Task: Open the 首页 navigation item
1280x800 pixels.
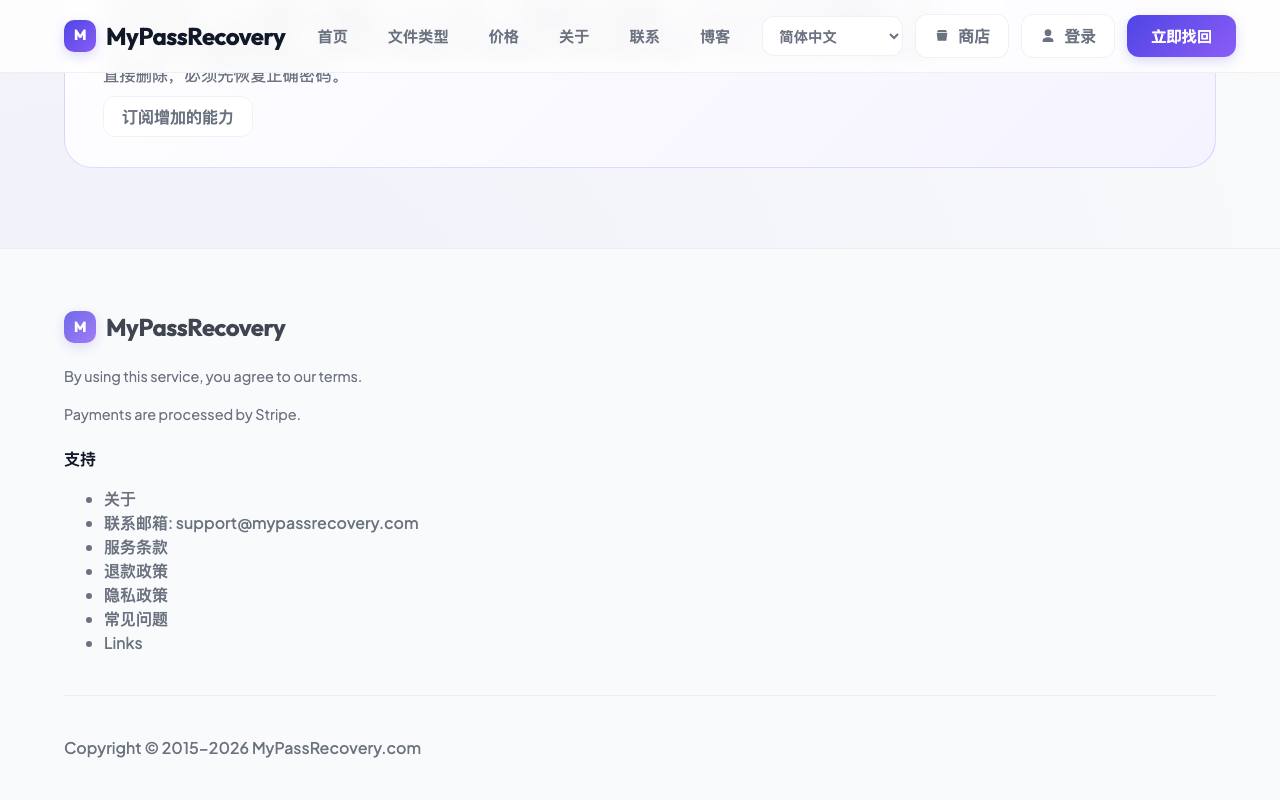Action: point(332,36)
